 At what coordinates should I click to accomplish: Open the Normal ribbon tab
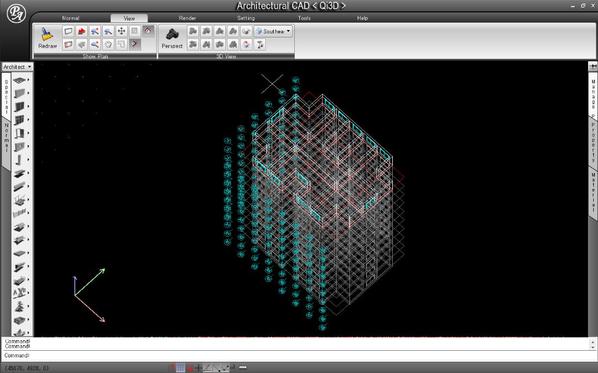[x=71, y=18]
